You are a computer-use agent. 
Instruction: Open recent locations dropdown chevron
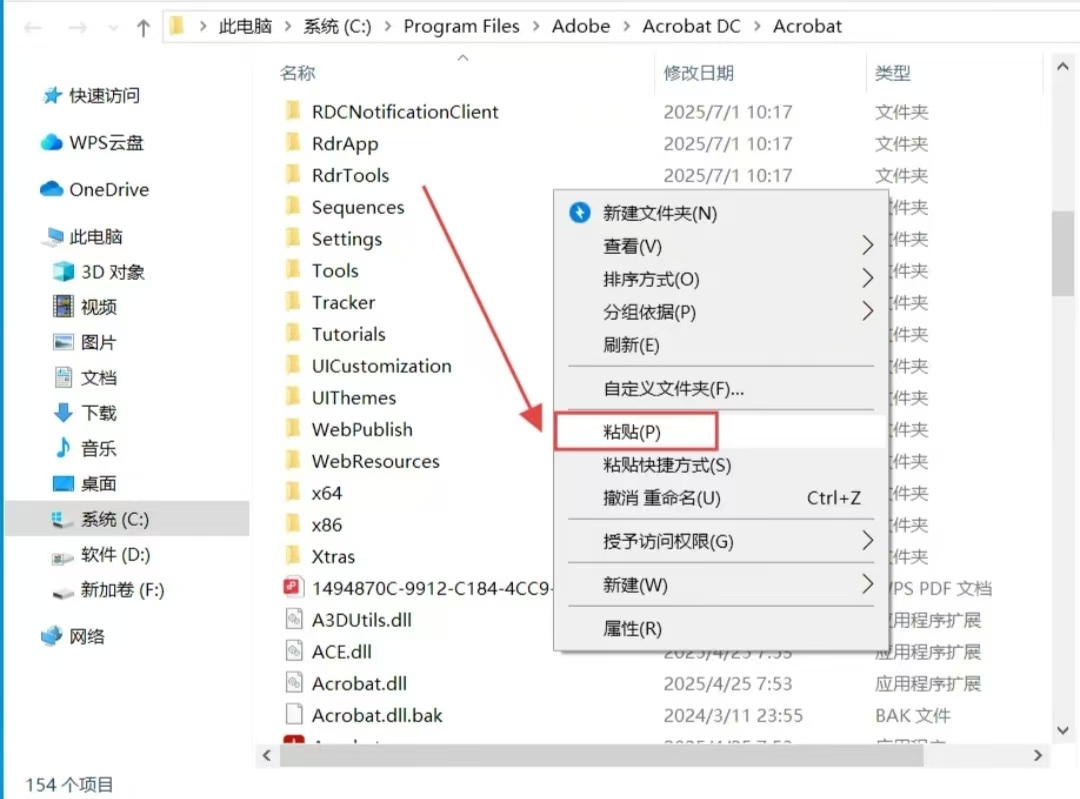(113, 28)
